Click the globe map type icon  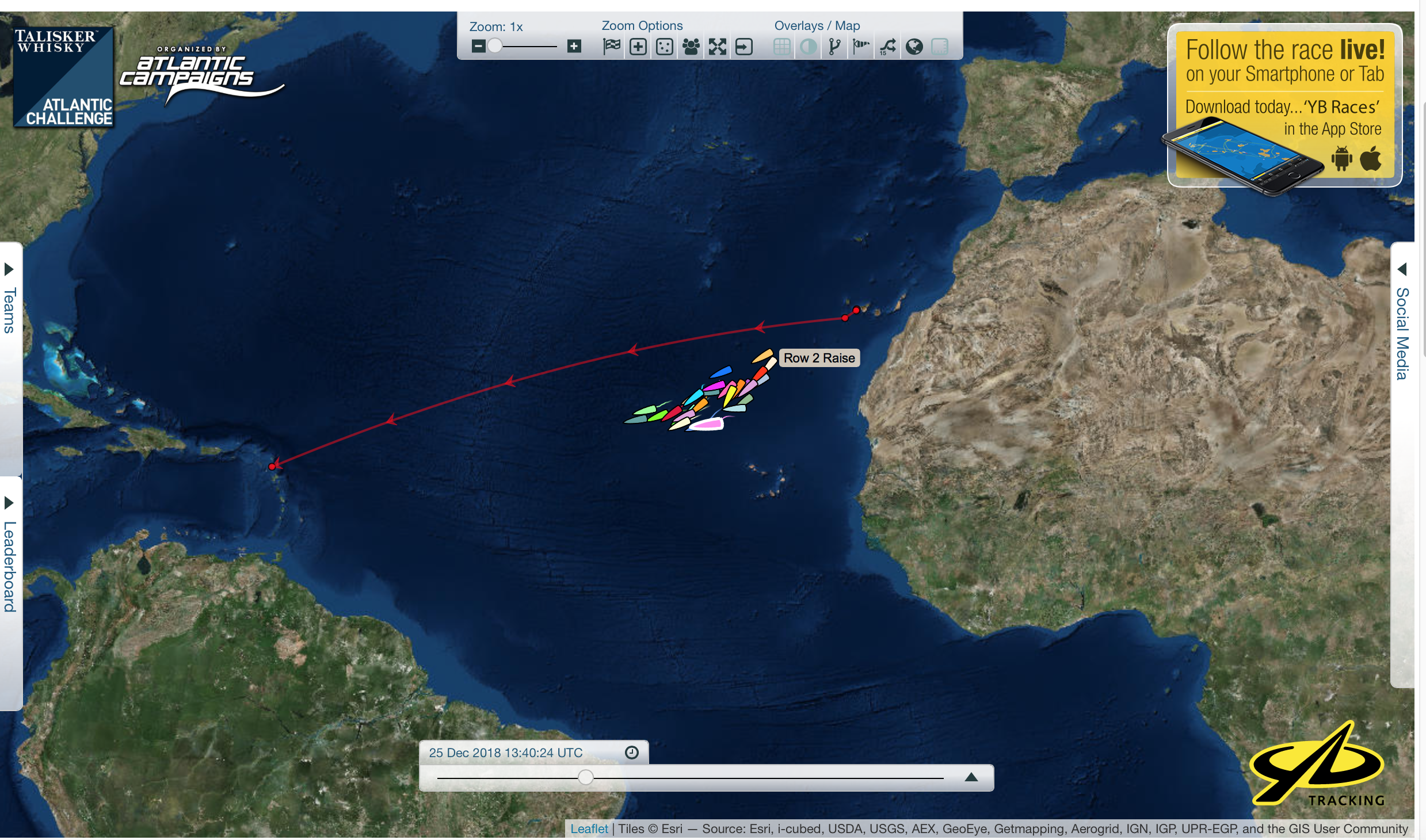tap(914, 47)
